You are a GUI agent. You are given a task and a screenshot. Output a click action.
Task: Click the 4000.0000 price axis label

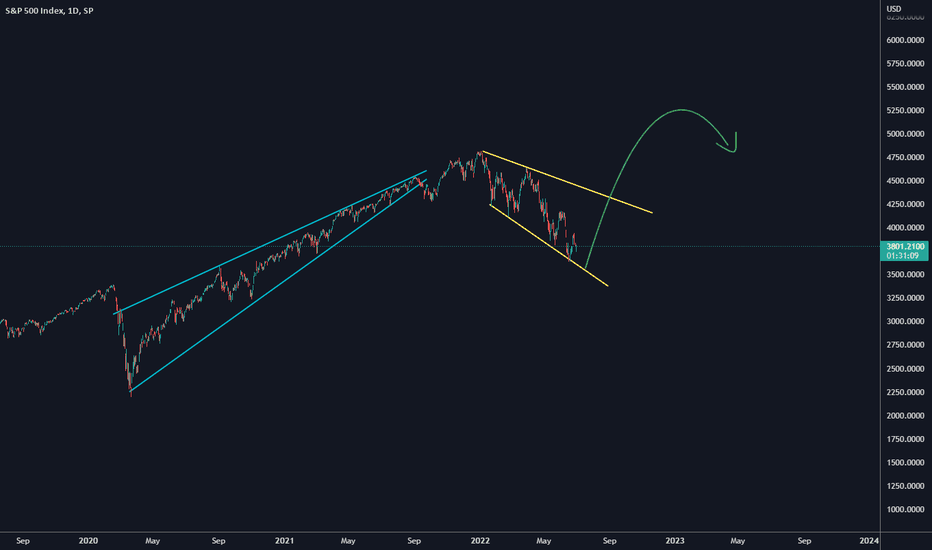[905, 227]
